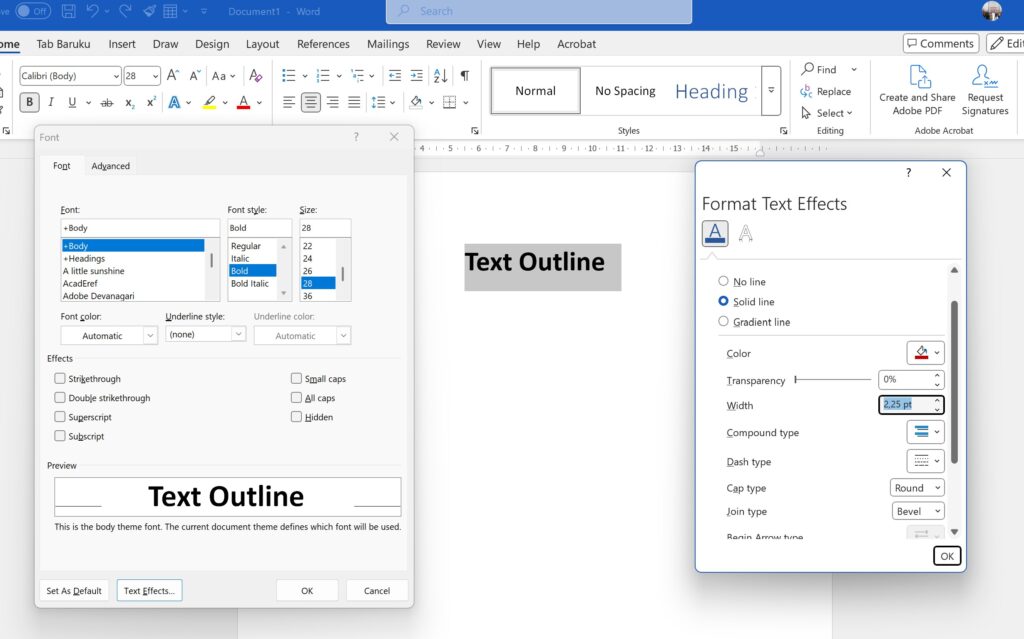Check the Superscript checkbox in Font dialog

[x=60, y=416]
